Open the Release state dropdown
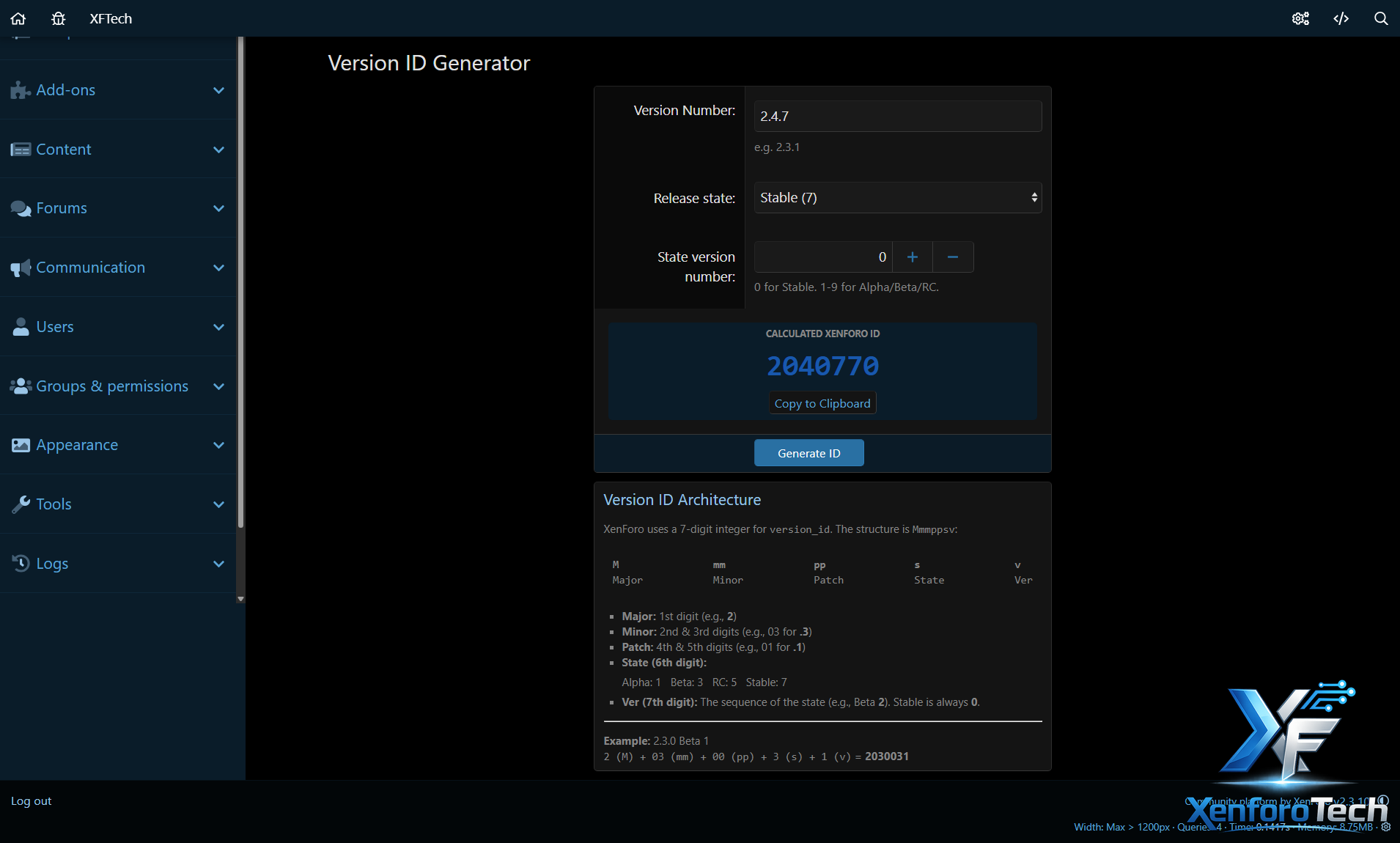Screen dimensions: 1400x843 tap(897, 198)
